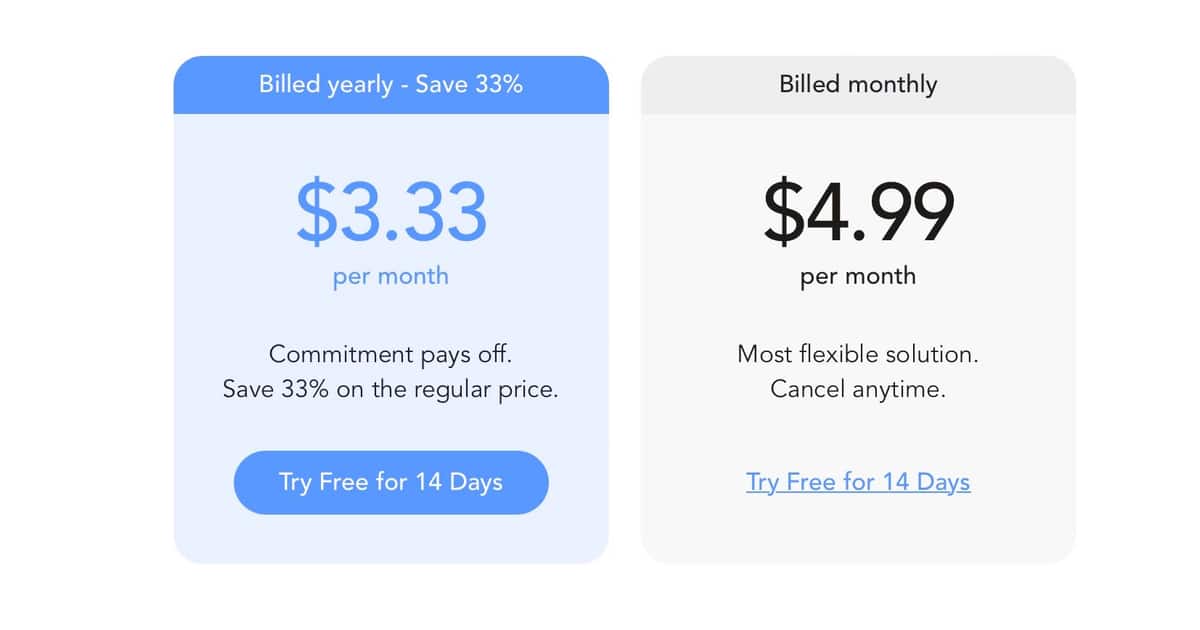The height and width of the screenshot is (630, 1200).
Task: Open the underlined Try Free for 14 Days link
Action: 858,482
